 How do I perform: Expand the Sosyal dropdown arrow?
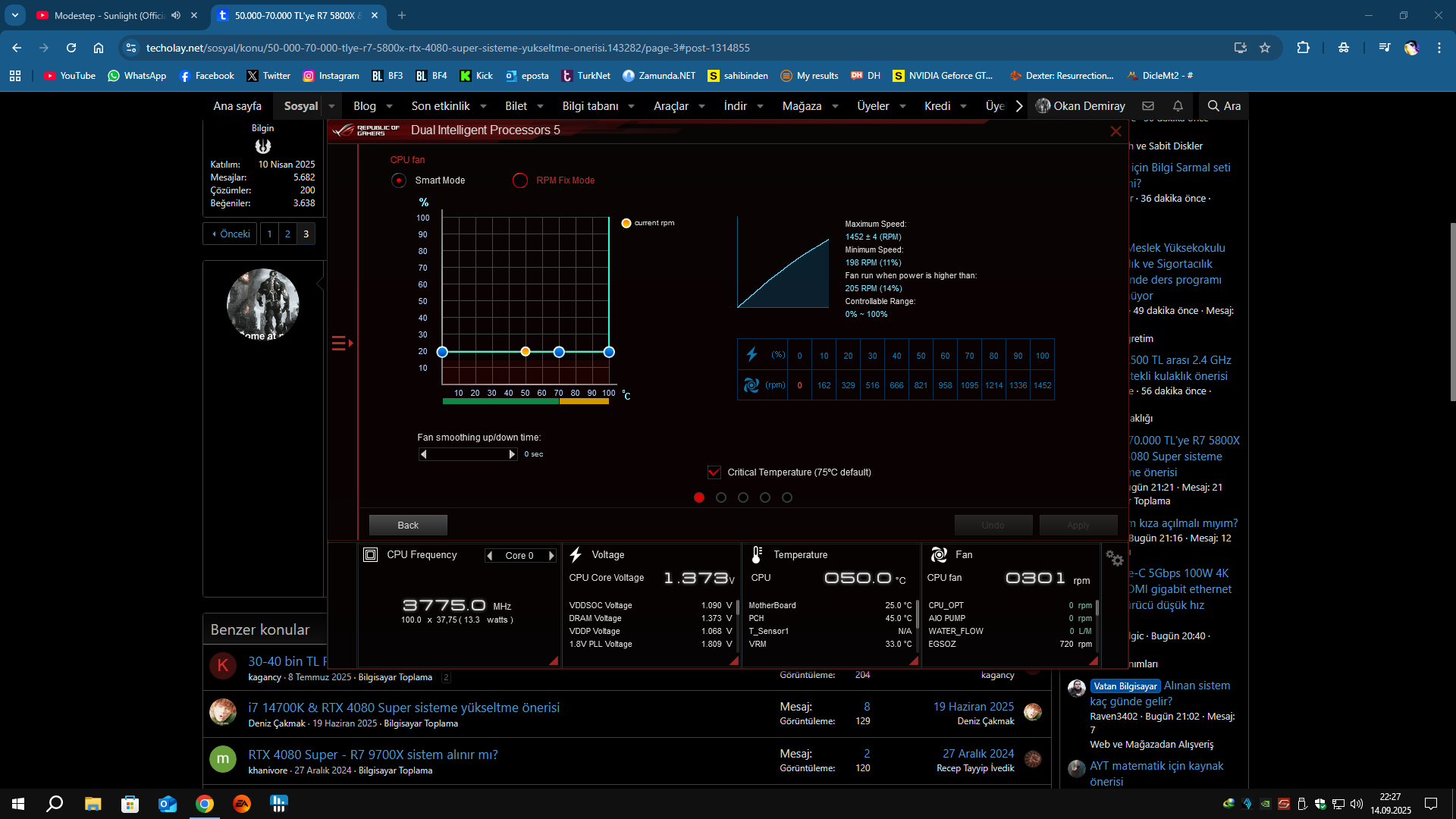tap(332, 106)
